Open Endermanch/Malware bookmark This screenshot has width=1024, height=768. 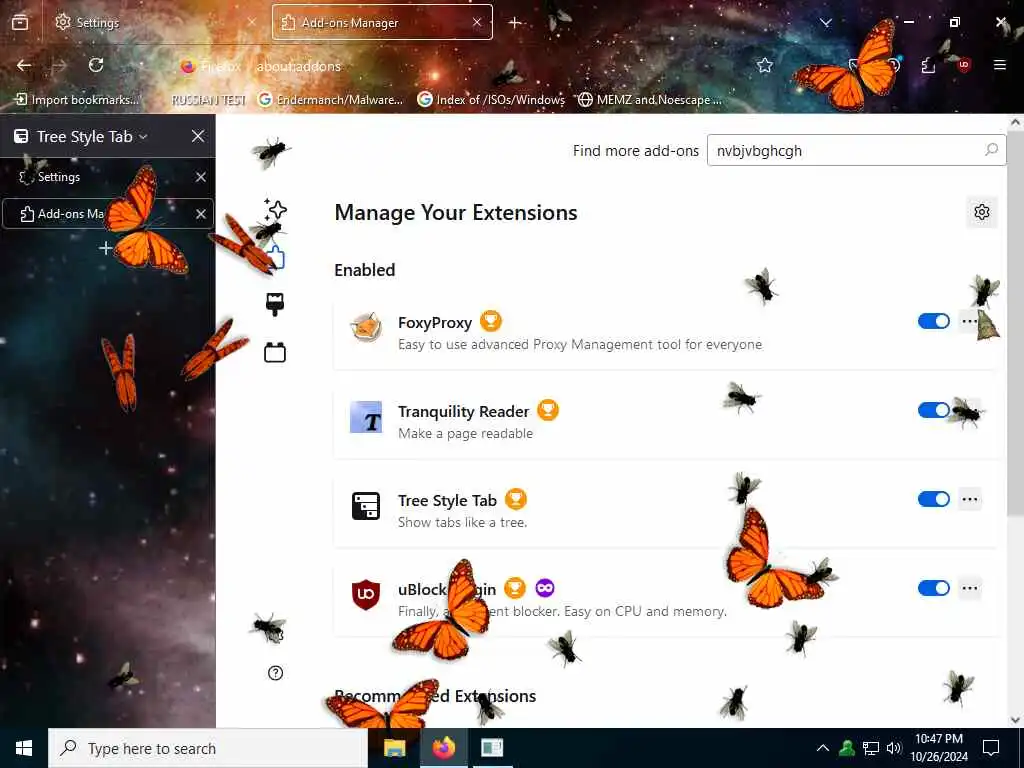click(331, 100)
